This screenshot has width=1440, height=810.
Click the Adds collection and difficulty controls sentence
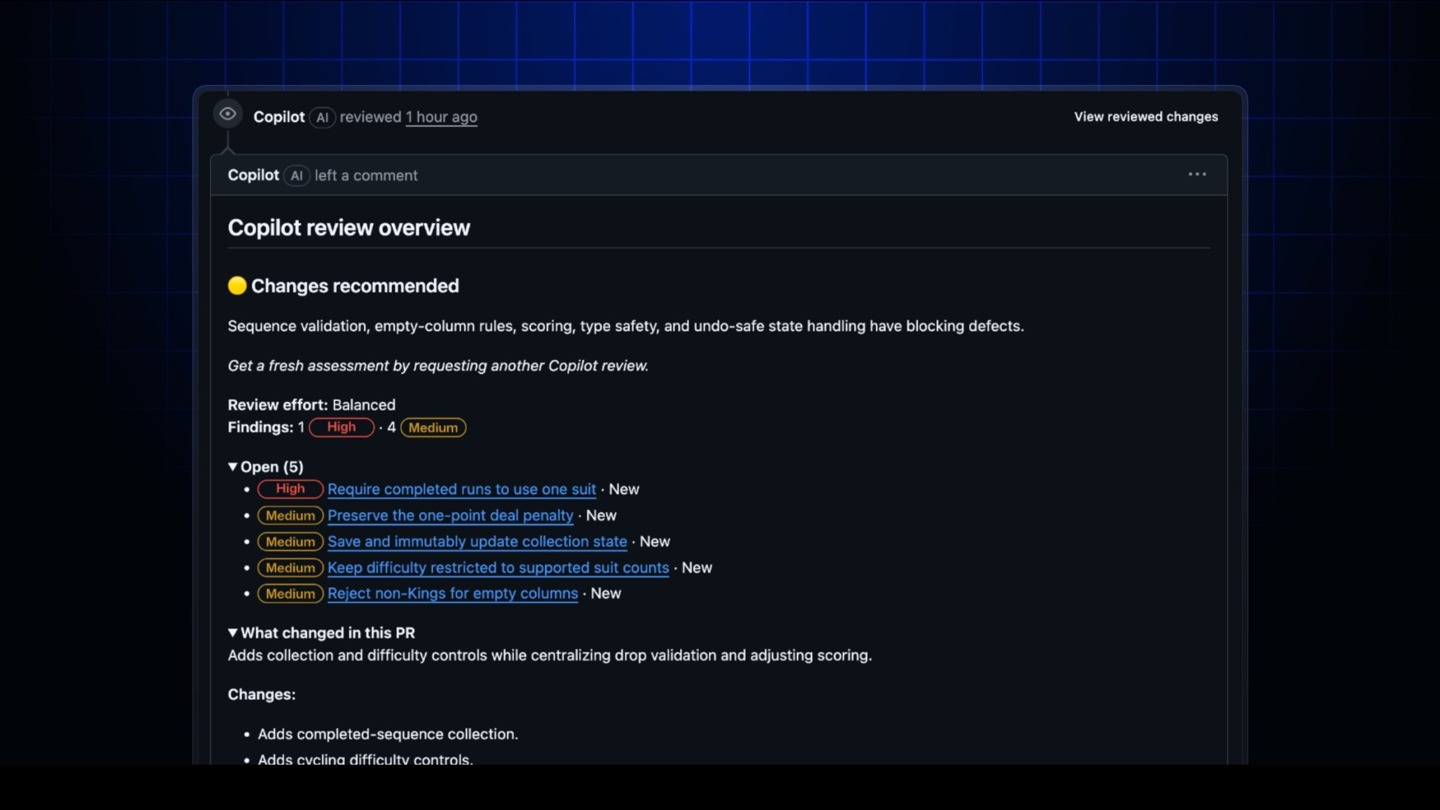(550, 655)
